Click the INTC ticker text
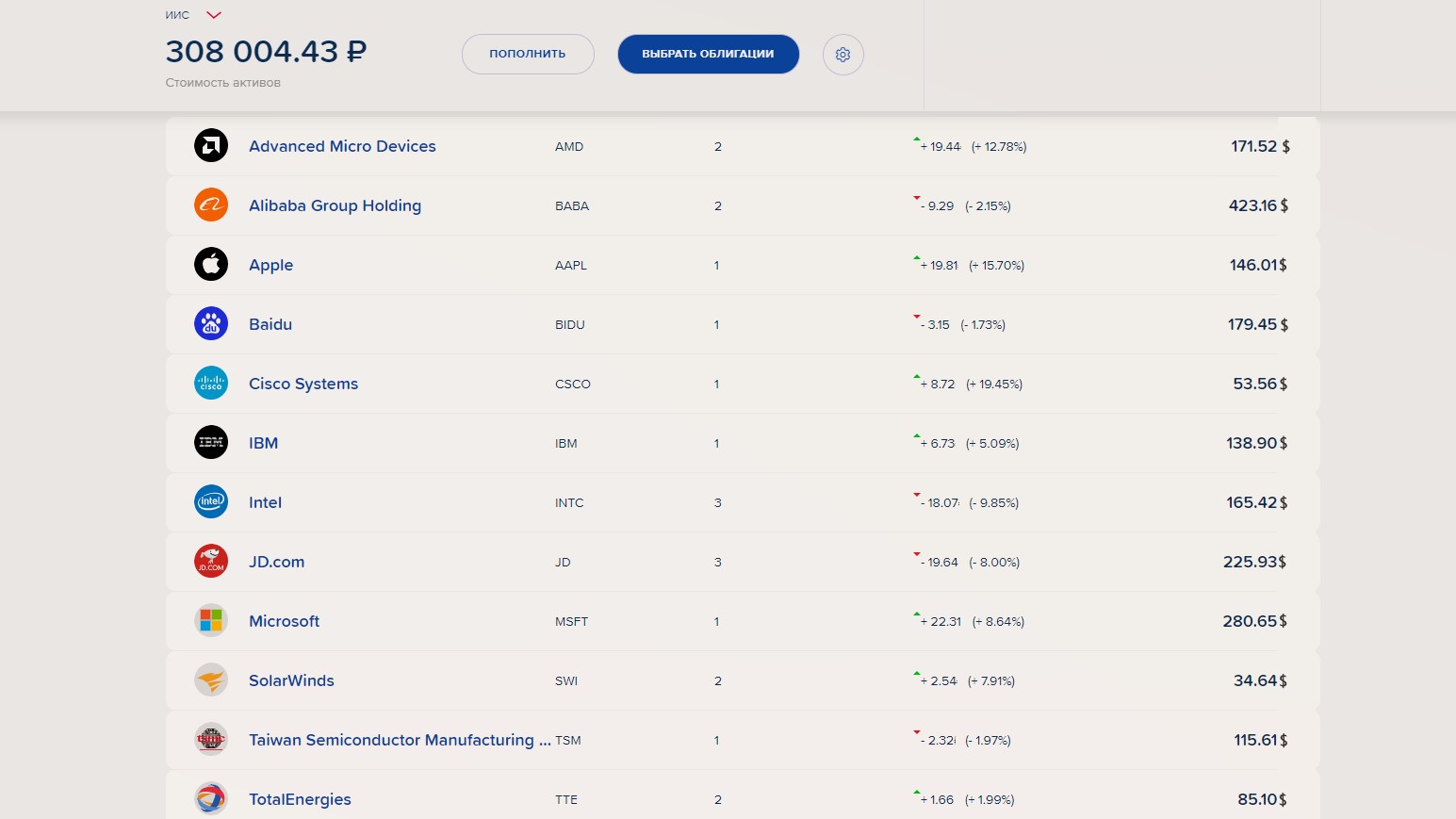The height and width of the screenshot is (819, 1456). [569, 503]
